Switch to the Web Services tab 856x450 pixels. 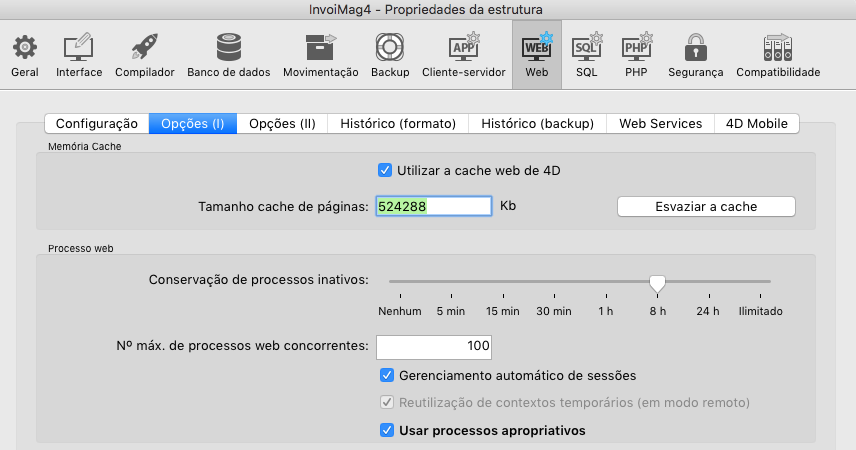coord(660,124)
